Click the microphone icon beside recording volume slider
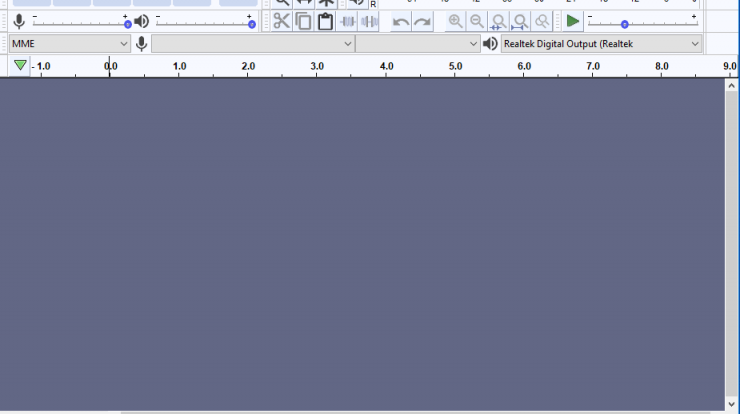Viewport: 740px width, 414px height. (19, 21)
